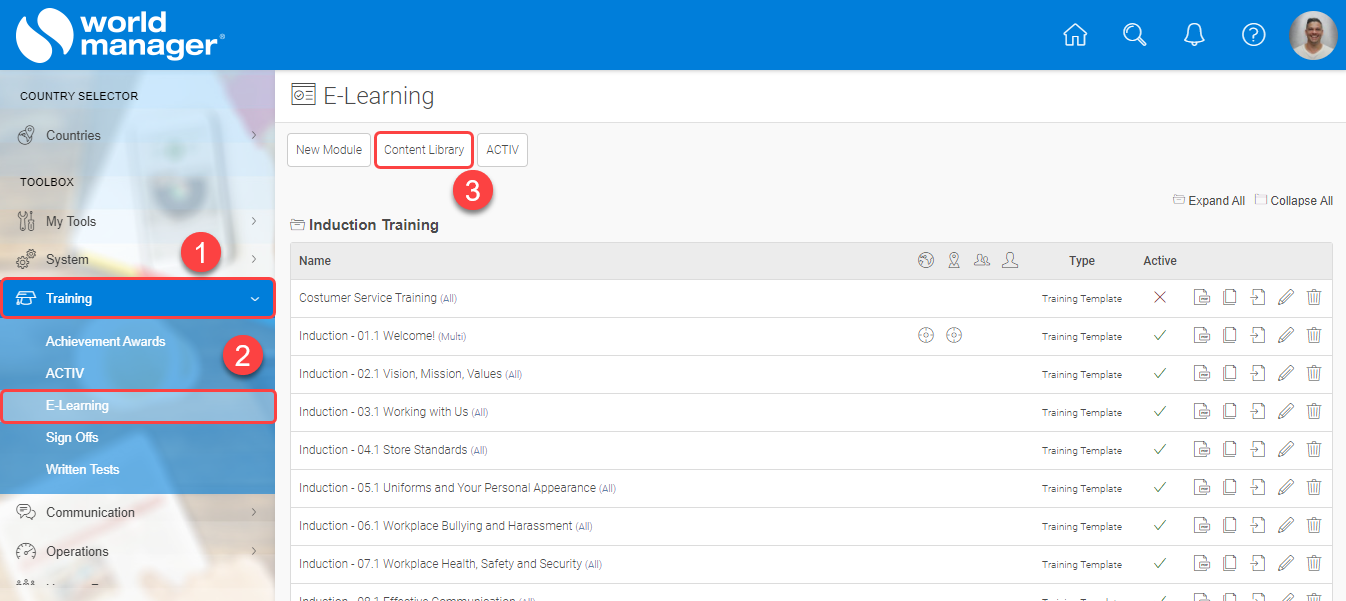Image resolution: width=1346 pixels, height=601 pixels.
Task: Go to the Home page icon
Action: (x=1075, y=35)
